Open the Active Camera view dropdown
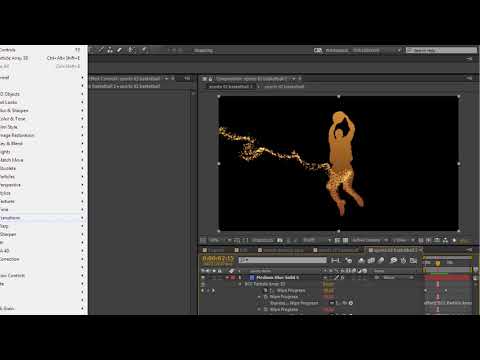Image resolution: width=480 pixels, height=360 pixels. click(x=370, y=240)
